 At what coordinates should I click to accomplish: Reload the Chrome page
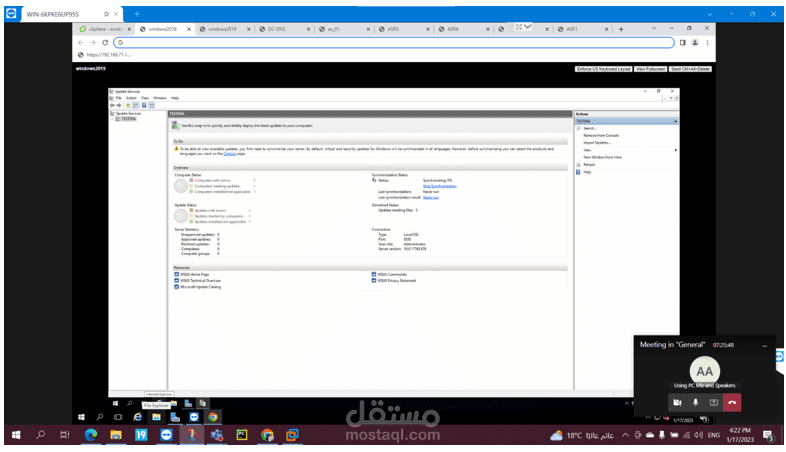click(105, 43)
